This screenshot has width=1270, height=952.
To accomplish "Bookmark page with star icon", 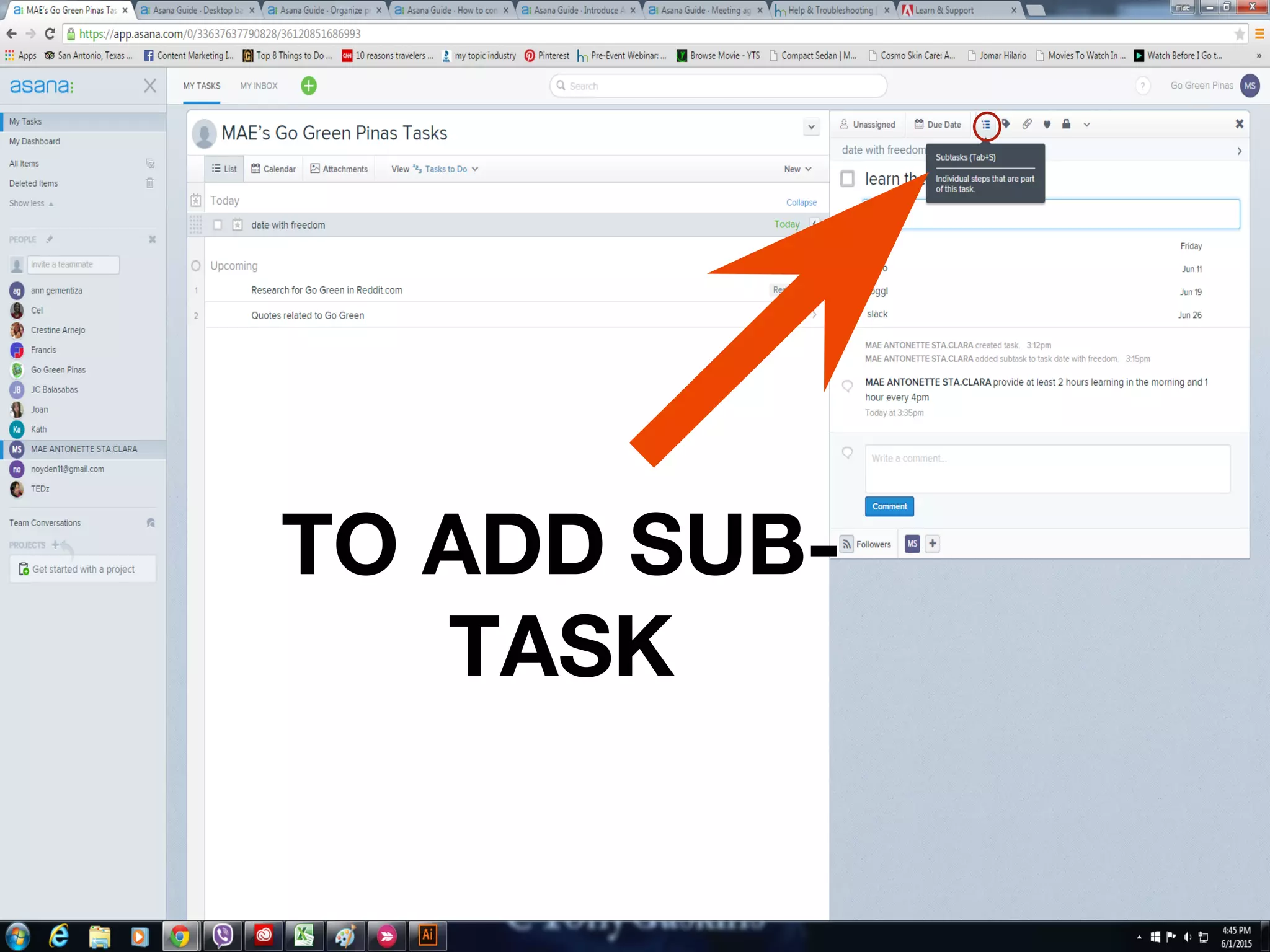I will click(x=1239, y=33).
